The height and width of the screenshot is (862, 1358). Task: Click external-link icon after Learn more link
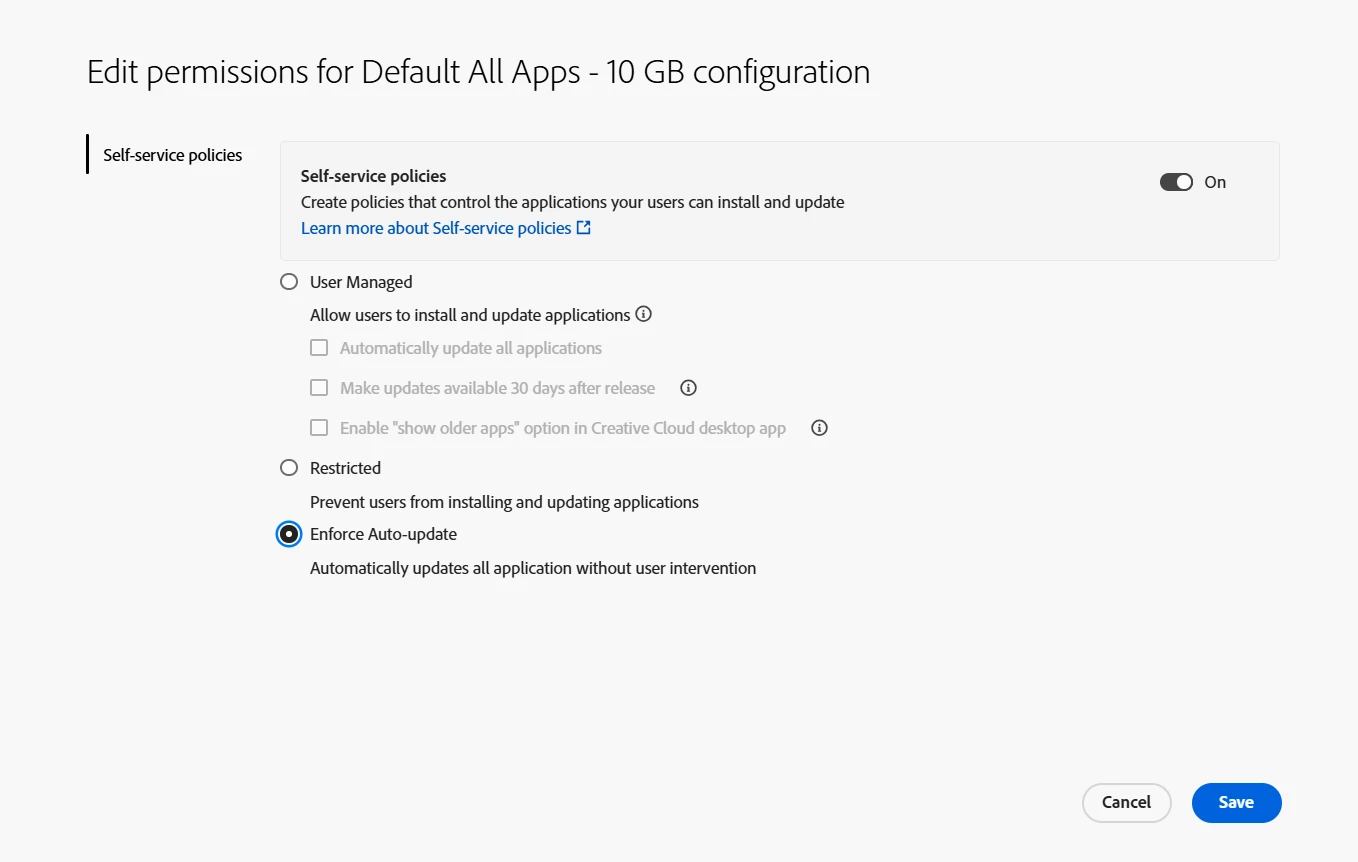(584, 228)
